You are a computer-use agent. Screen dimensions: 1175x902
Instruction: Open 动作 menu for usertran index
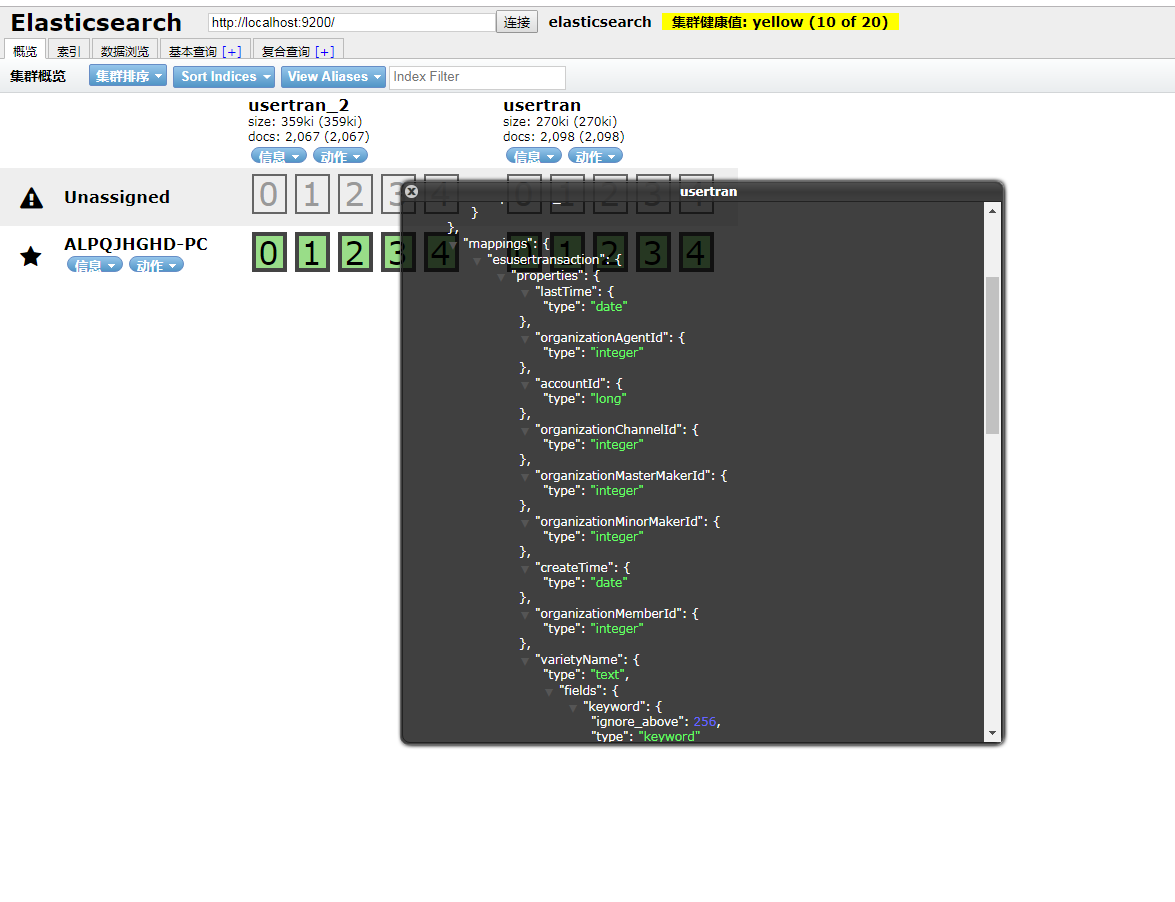coord(595,156)
